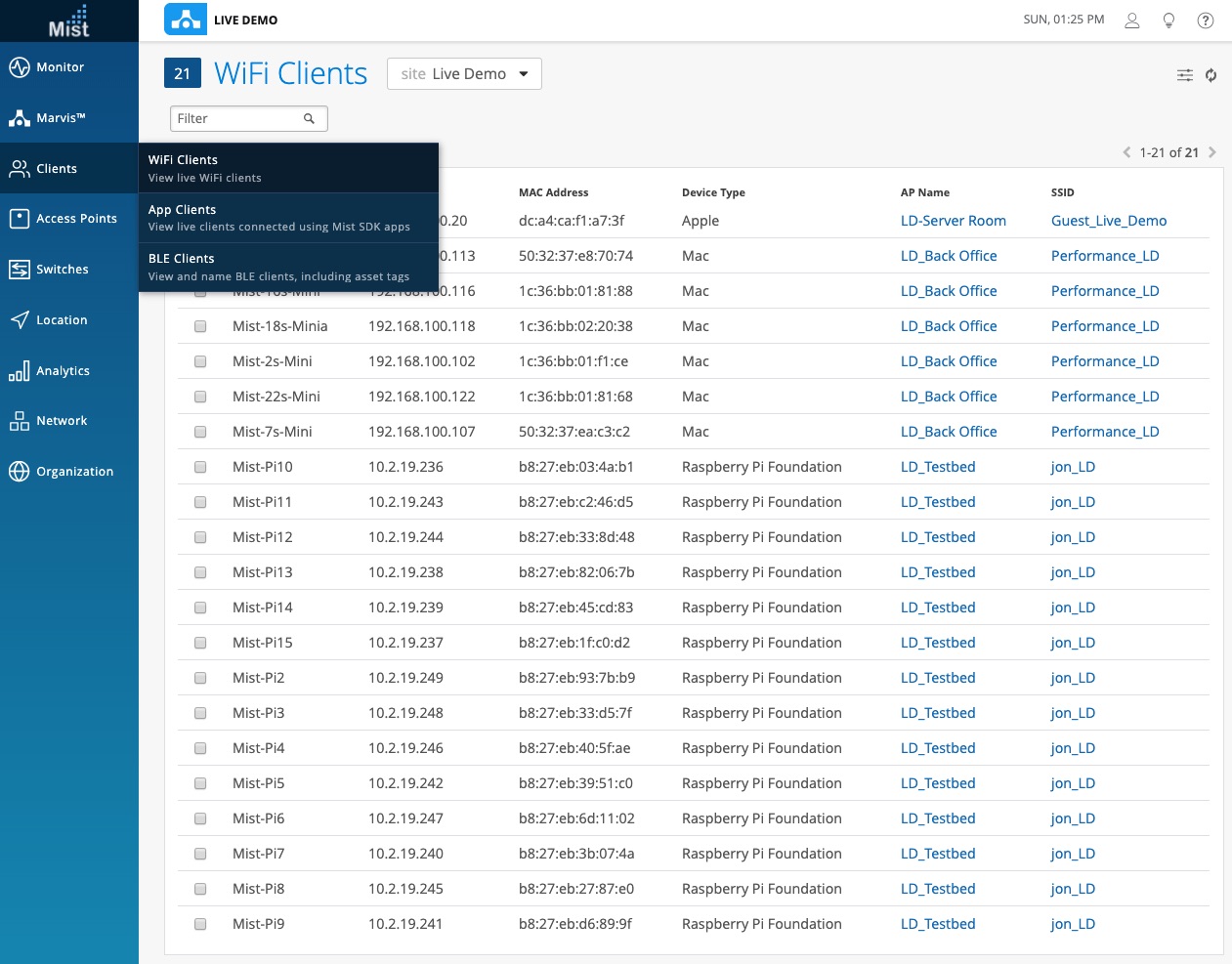1232x964 pixels.
Task: Open the Marvis section icon
Action: coord(20,118)
